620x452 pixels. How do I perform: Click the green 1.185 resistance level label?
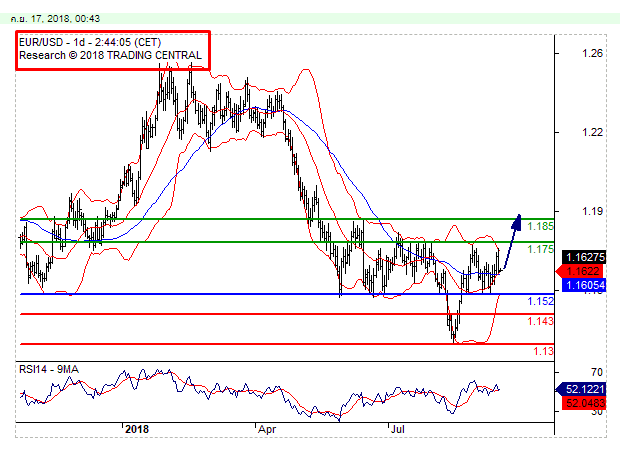pos(540,227)
